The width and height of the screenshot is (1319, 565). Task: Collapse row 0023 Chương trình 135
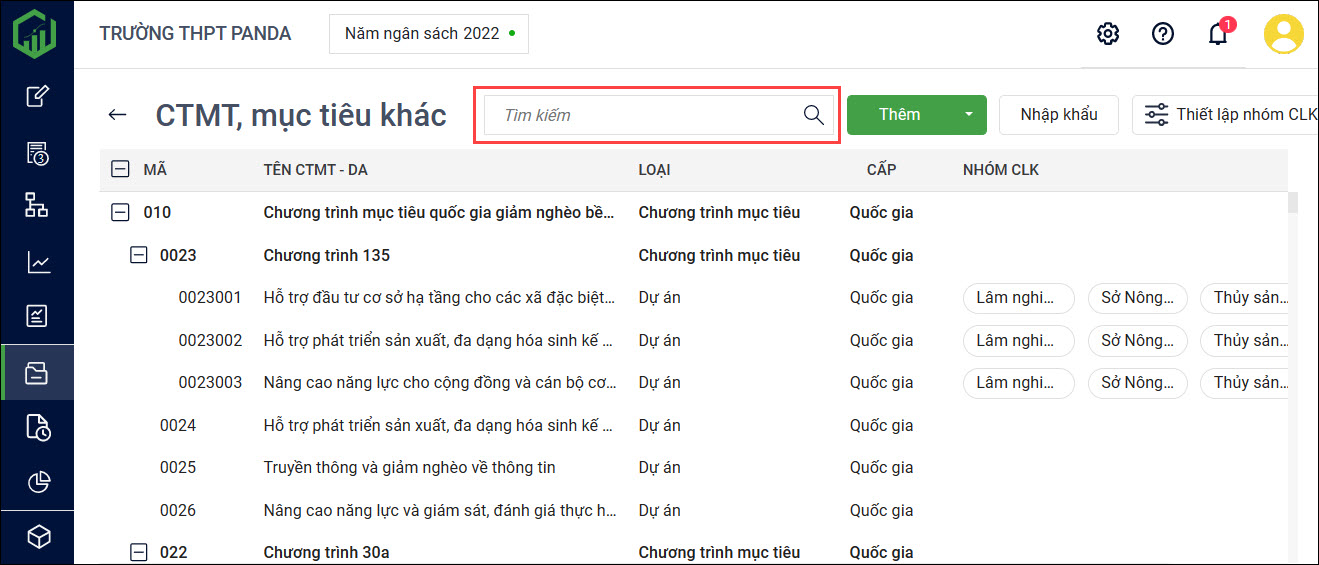pos(139,255)
